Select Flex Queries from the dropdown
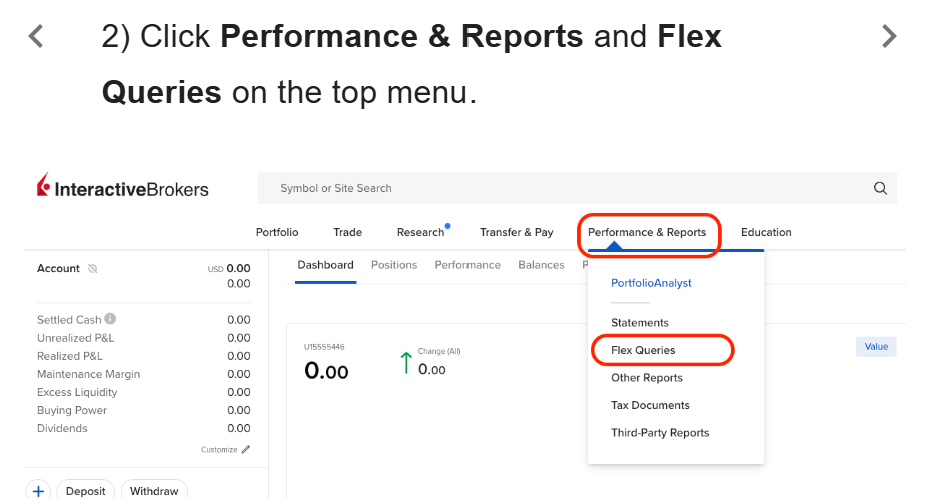The image size is (932, 498). click(643, 350)
